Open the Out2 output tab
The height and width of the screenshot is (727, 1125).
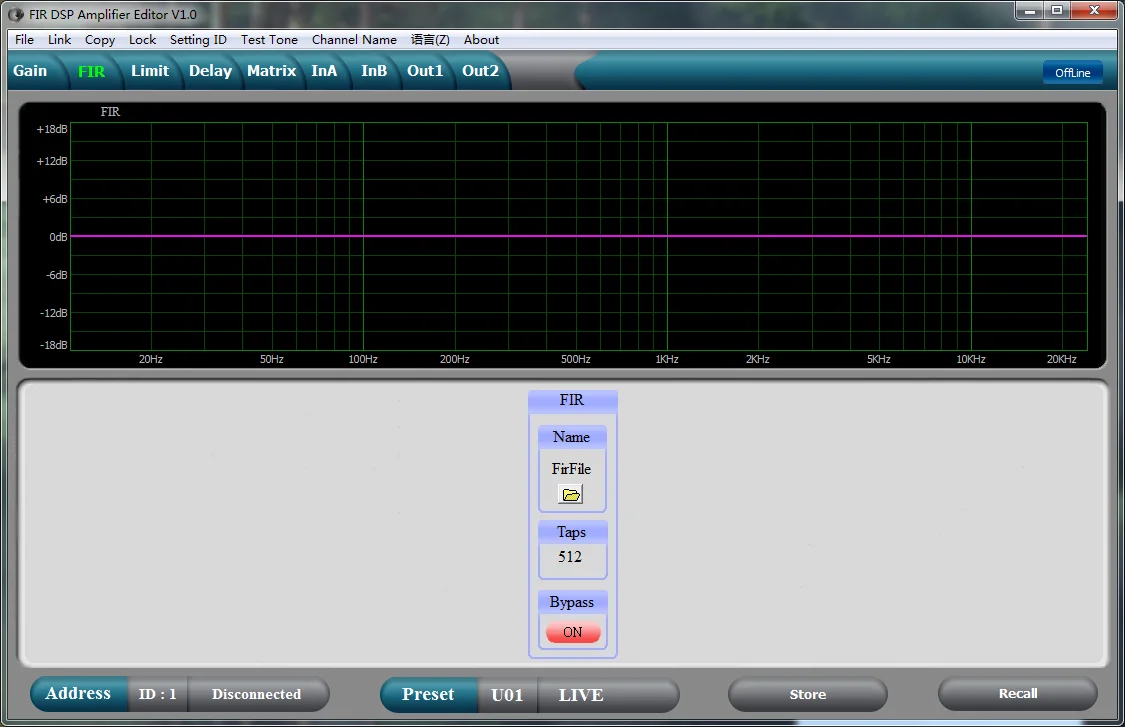(480, 71)
